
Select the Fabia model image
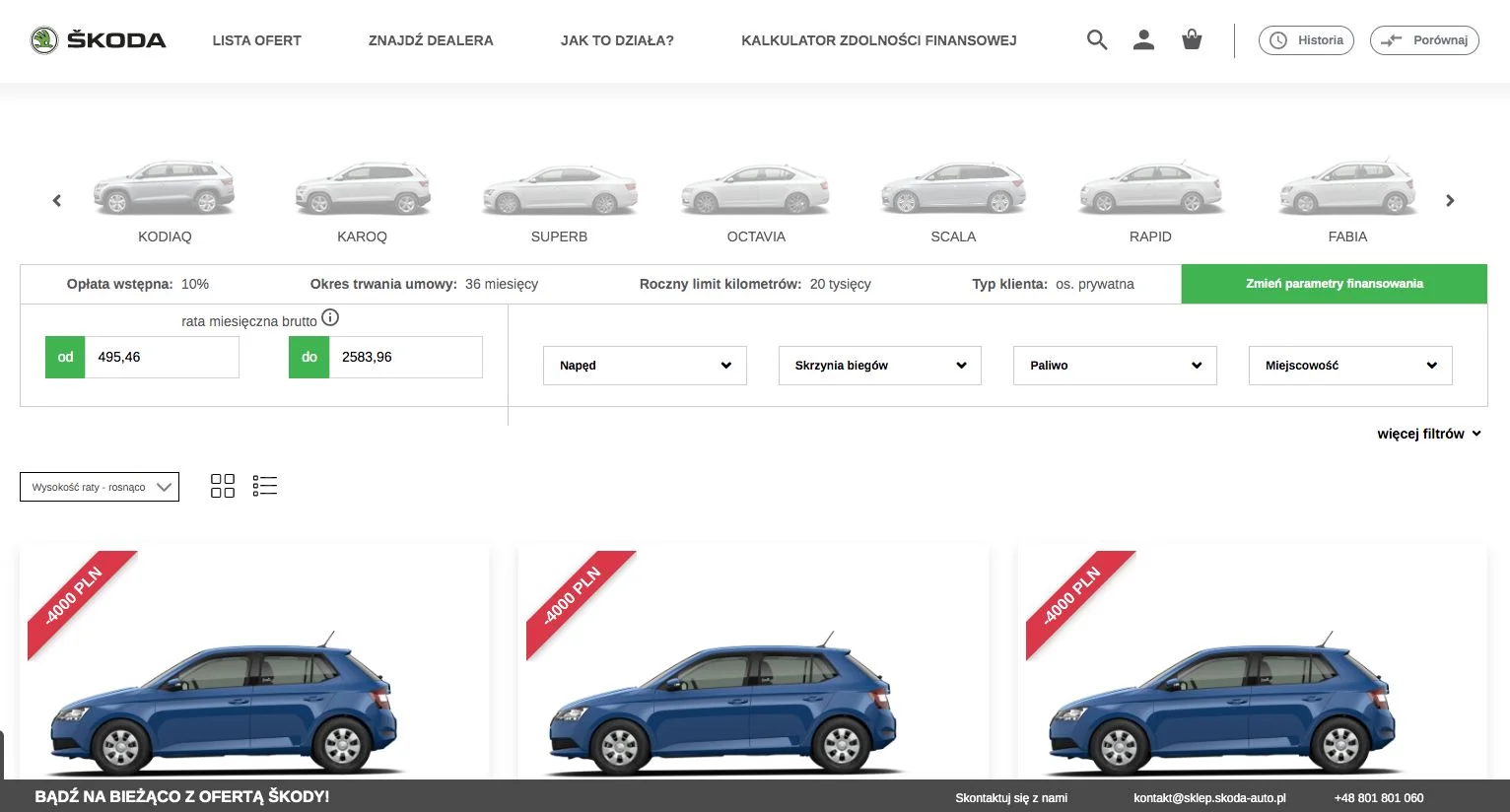click(1347, 187)
